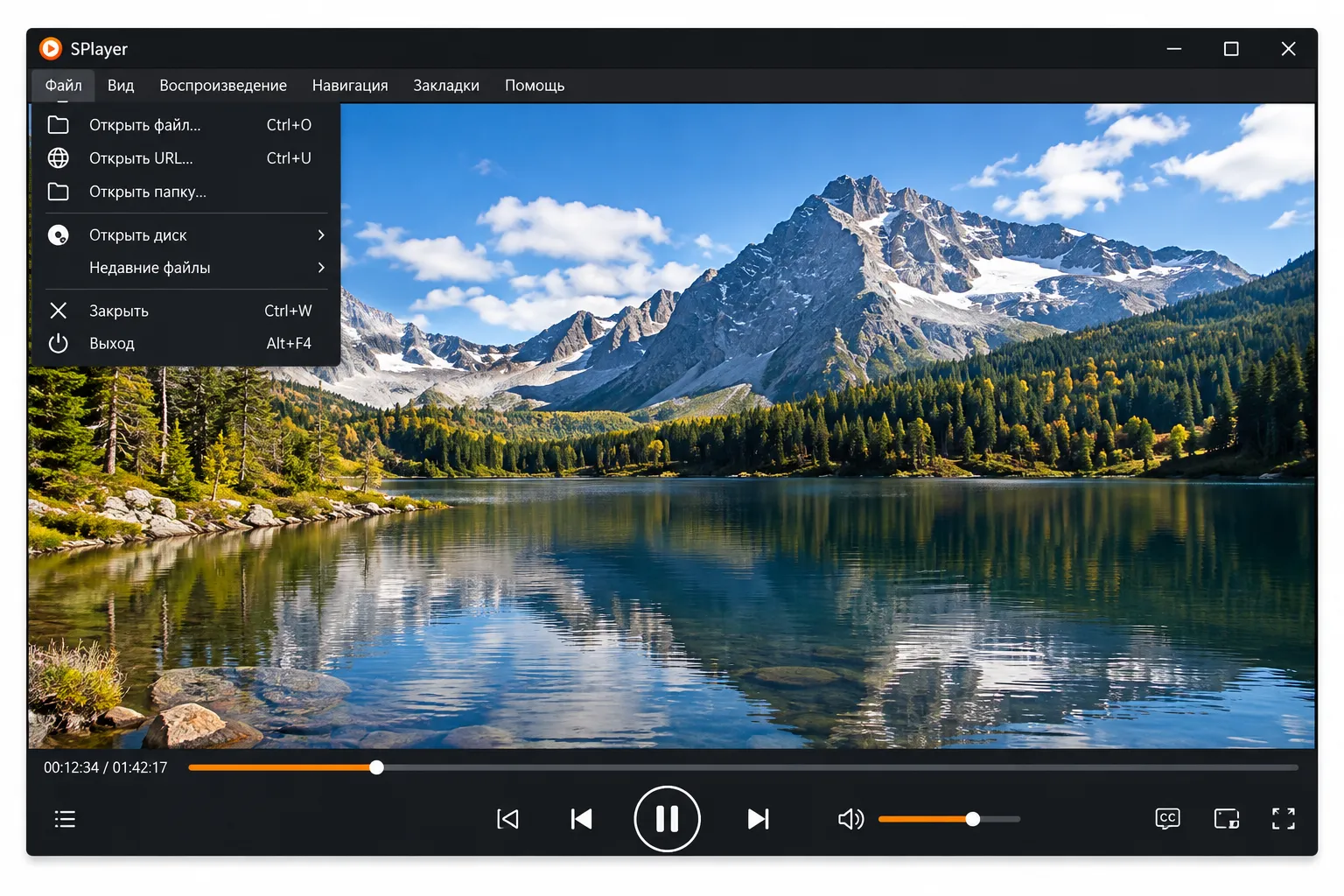Click the restart track button
Image resolution: width=1344 pixels, height=896 pixels.
pyautogui.click(x=507, y=819)
